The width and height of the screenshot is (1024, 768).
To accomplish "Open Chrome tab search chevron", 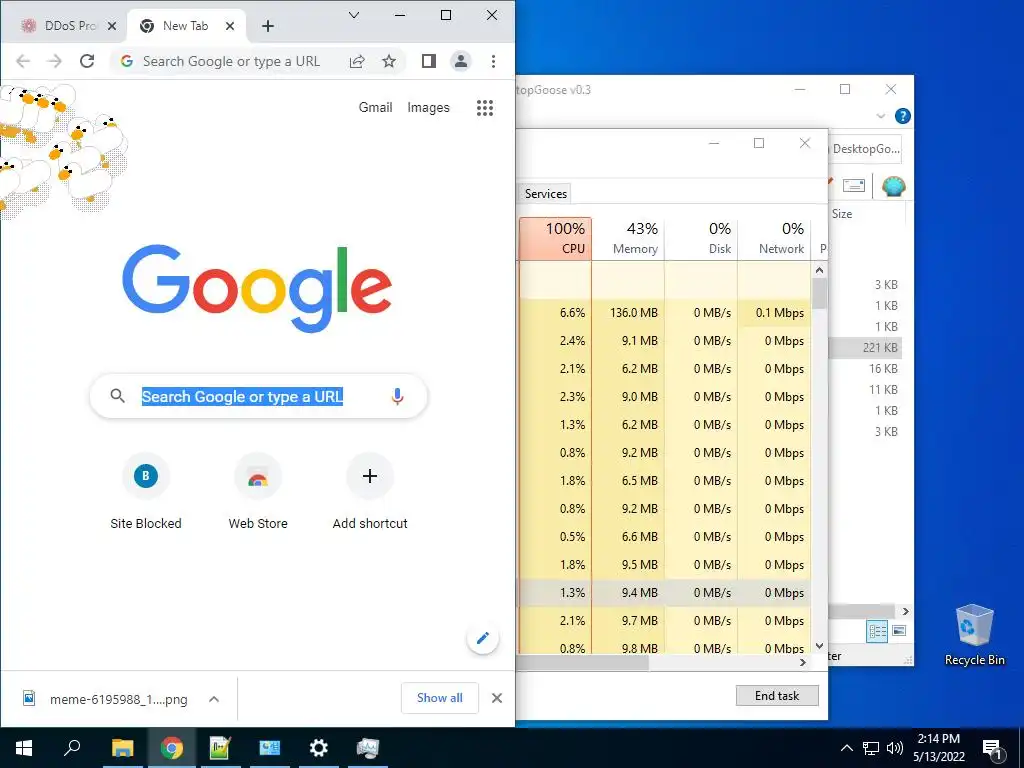I will point(354,15).
